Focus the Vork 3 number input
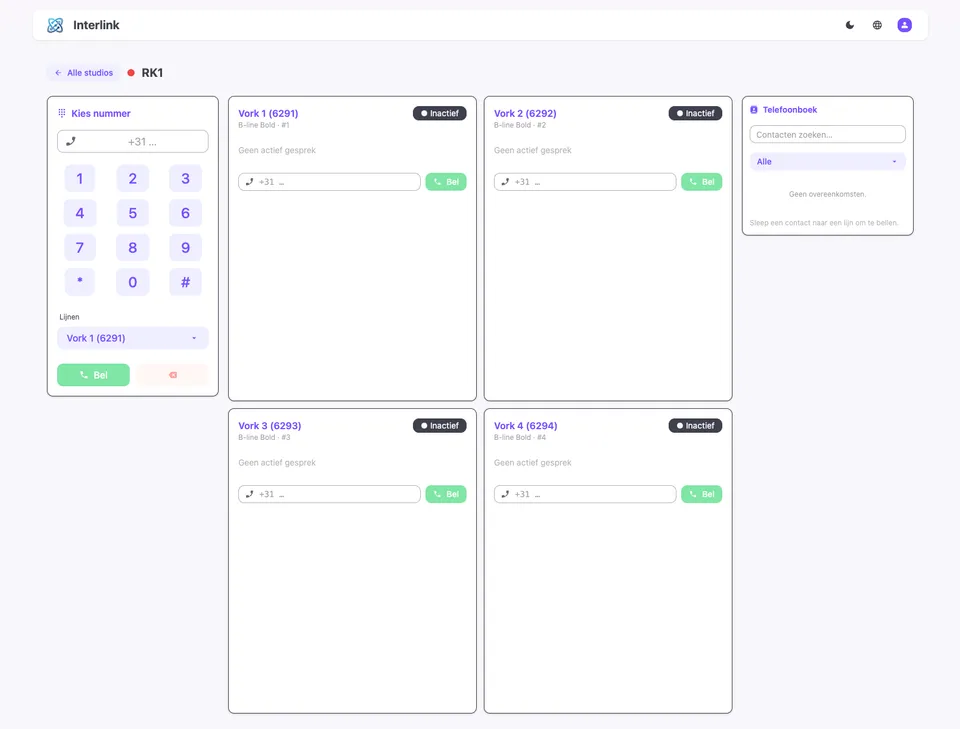This screenshot has height=729, width=960. tap(329, 494)
